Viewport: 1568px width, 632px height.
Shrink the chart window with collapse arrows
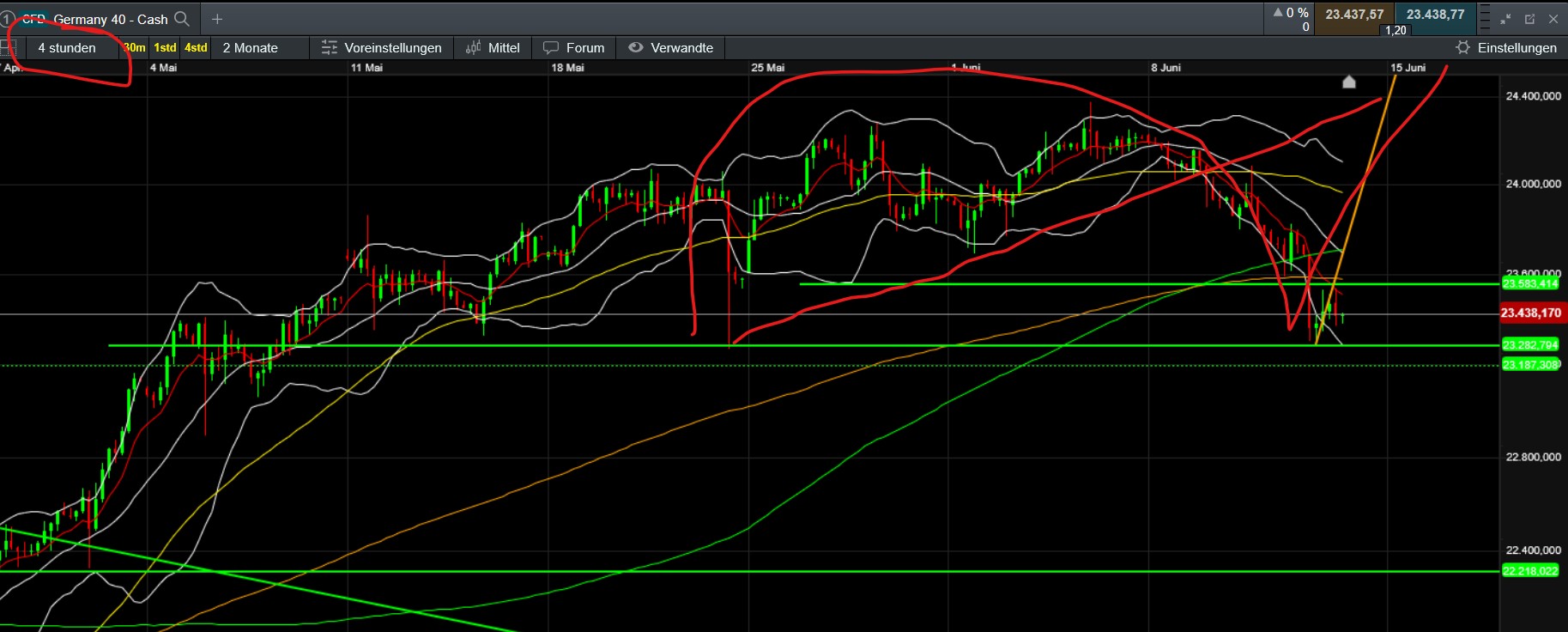pyautogui.click(x=1505, y=19)
